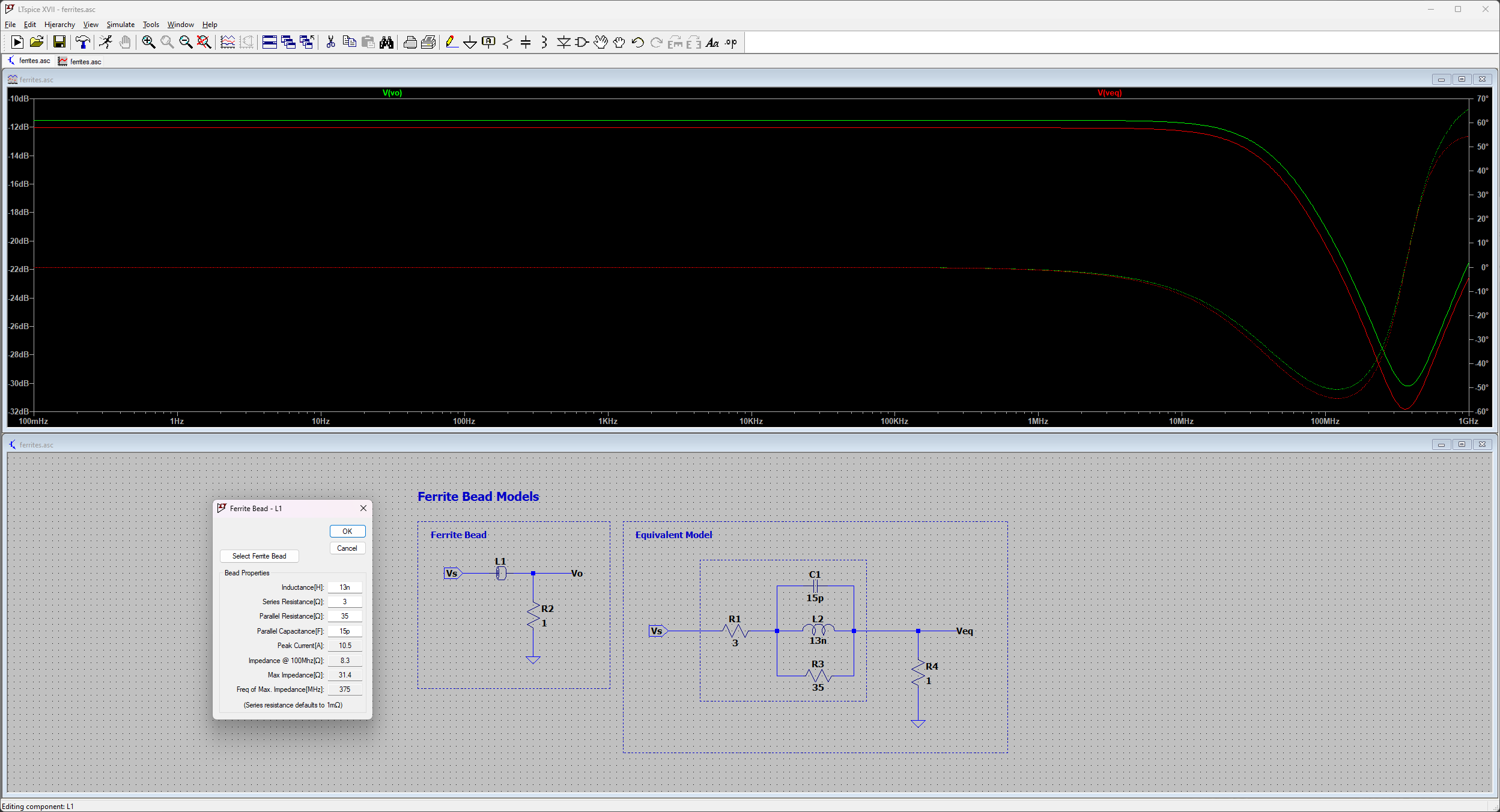Image resolution: width=1500 pixels, height=812 pixels.
Task: Click inductor L2 in the equivalent model
Action: [818, 630]
